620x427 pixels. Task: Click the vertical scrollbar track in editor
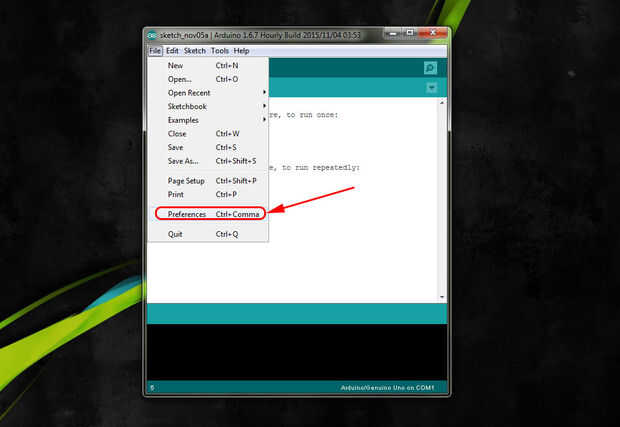click(442, 200)
